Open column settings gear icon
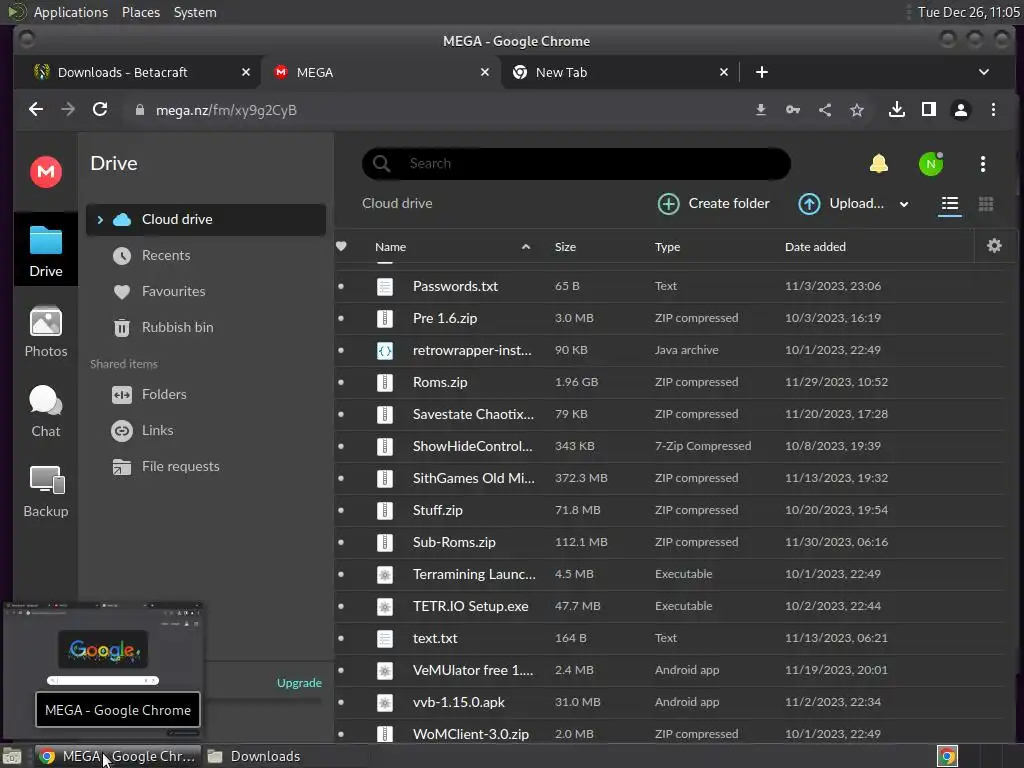This screenshot has height=768, width=1024. (x=994, y=246)
